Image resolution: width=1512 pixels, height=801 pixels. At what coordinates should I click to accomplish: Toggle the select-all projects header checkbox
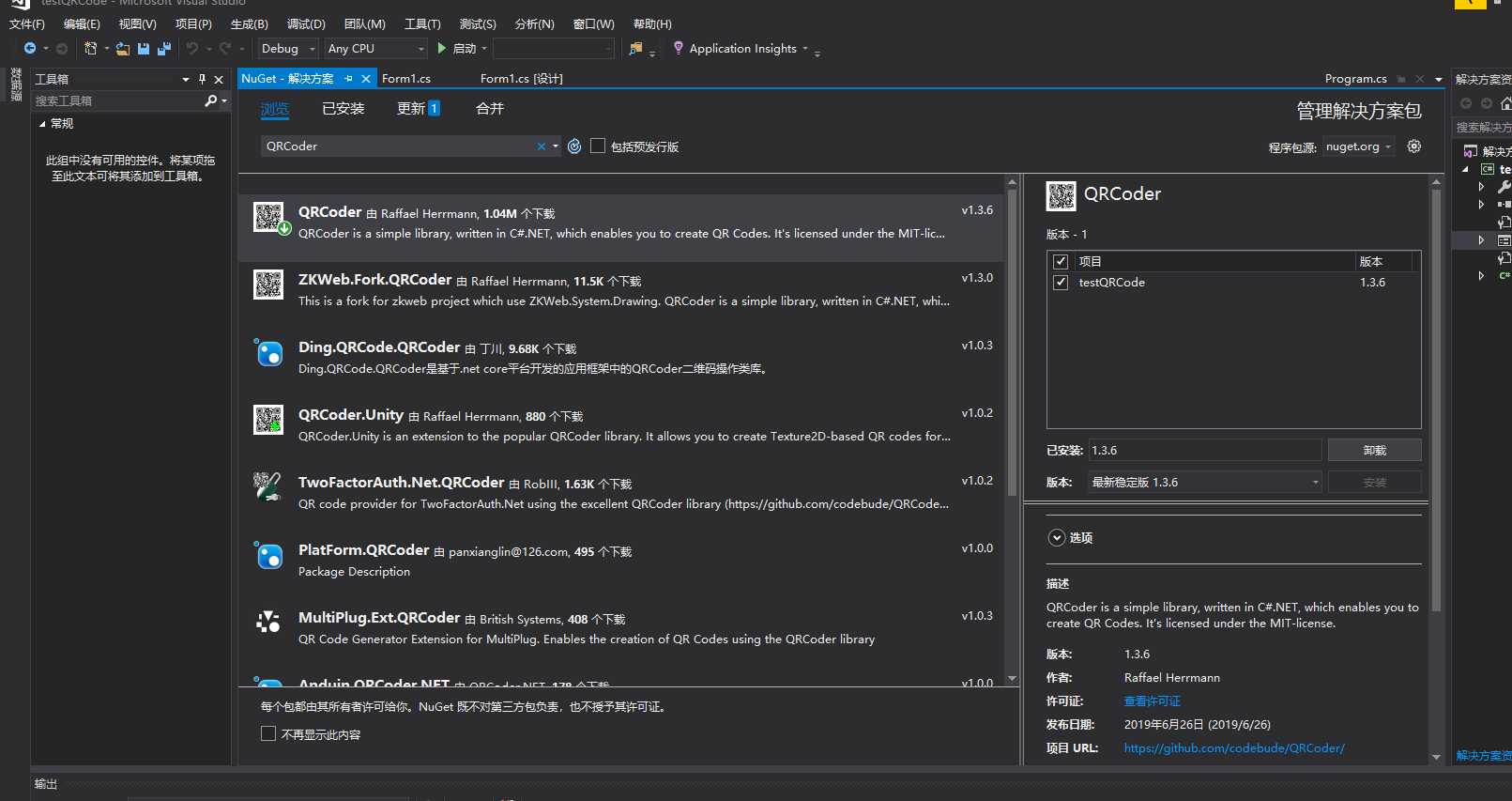1061,262
